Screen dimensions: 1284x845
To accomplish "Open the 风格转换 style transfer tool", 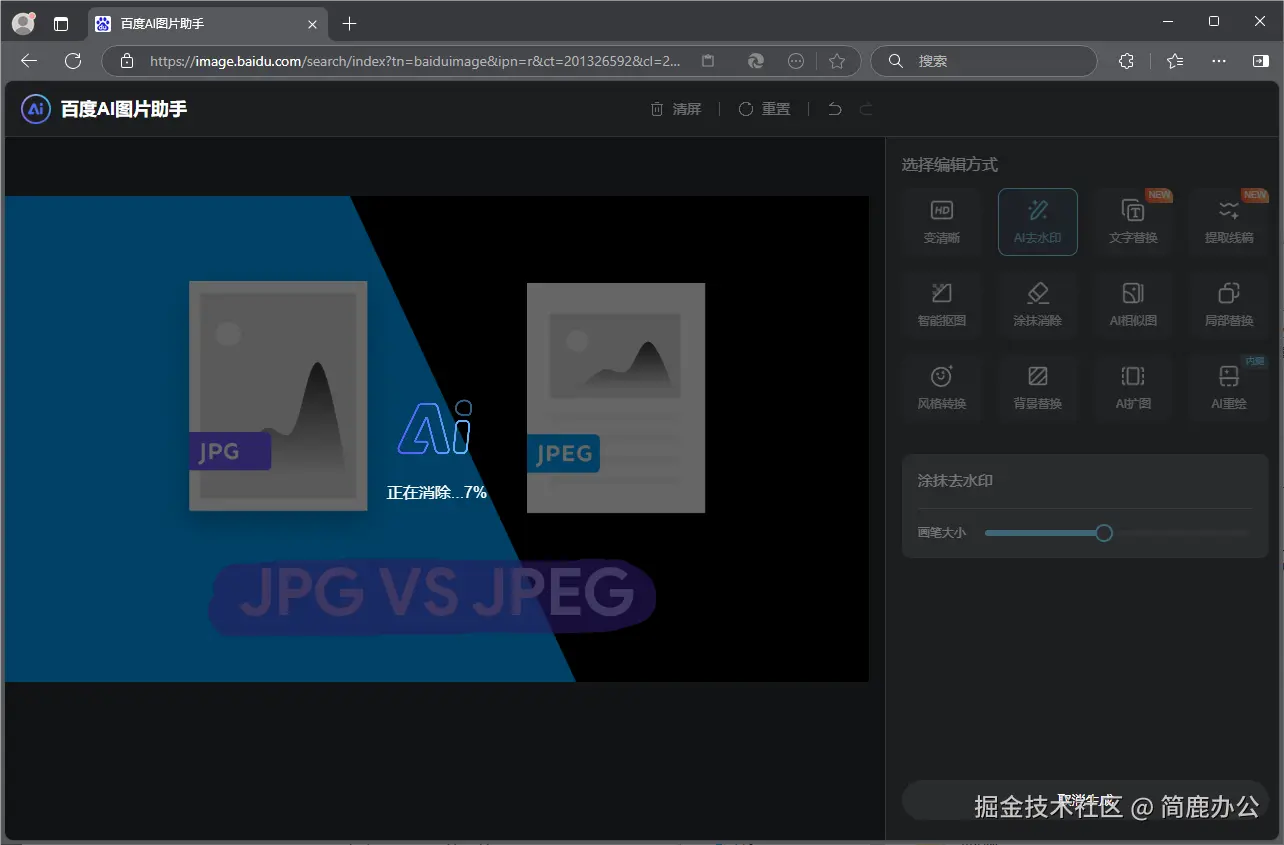I will pos(941,388).
